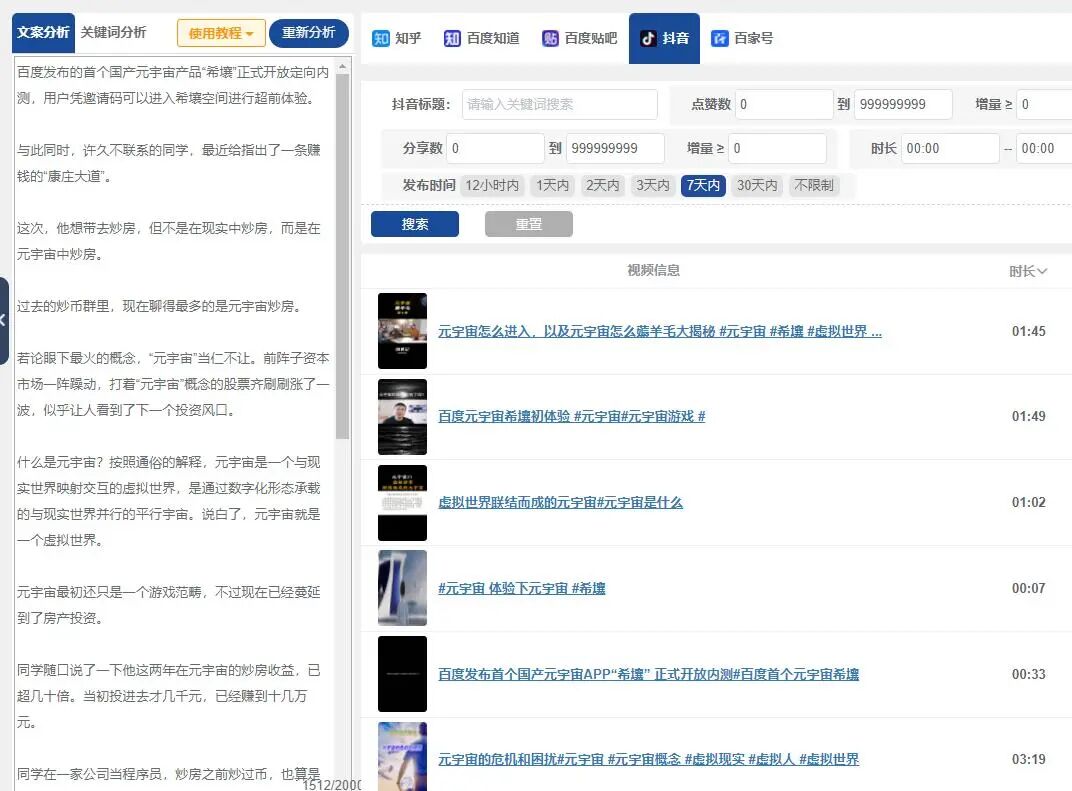Viewport: 1072px width, 791px height.
Task: Click the 分享数 增量 field
Action: point(777,148)
